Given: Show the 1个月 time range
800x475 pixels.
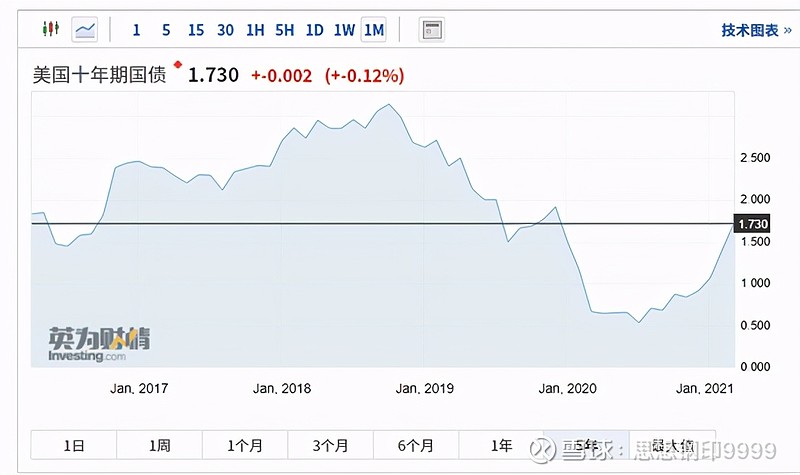Looking at the screenshot, I should [x=245, y=445].
